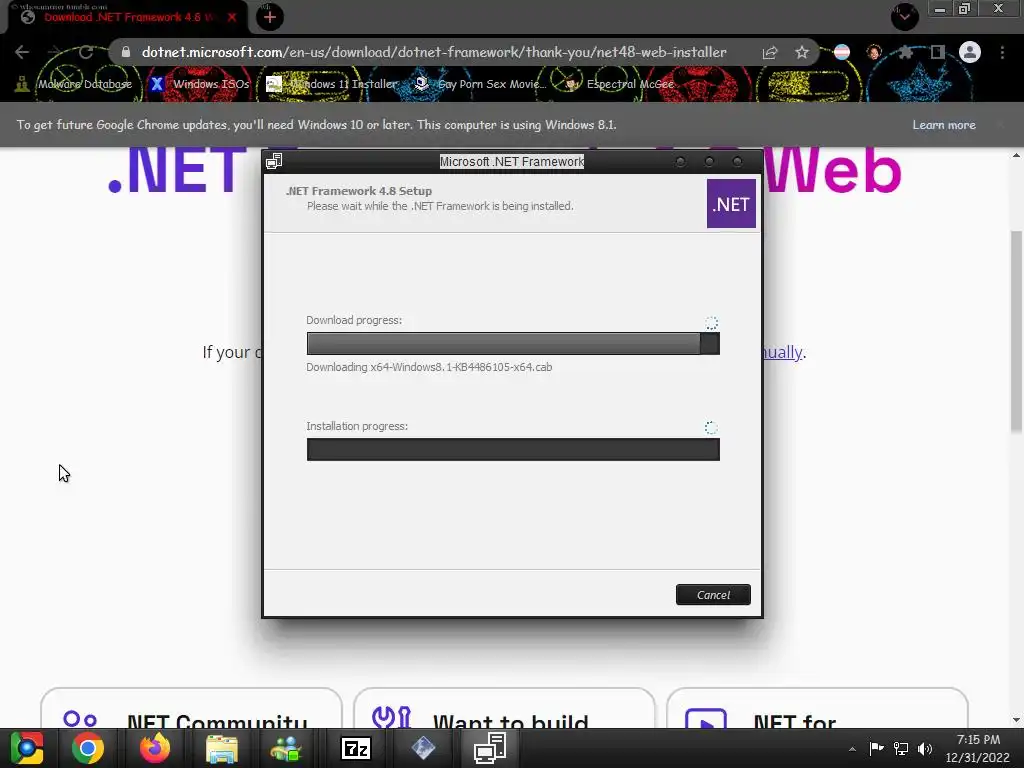
Task: Open File Explorer from taskbar
Action: [222, 748]
